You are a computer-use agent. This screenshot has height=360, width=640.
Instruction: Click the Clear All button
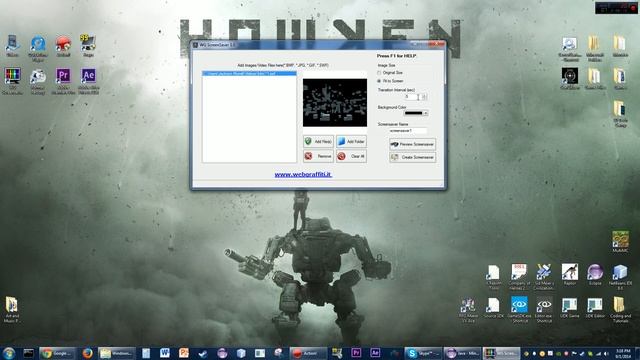point(351,156)
